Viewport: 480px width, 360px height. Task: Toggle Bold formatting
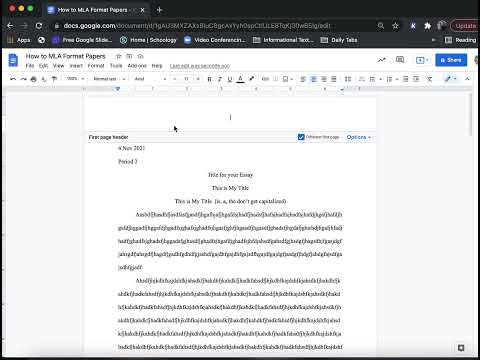[x=209, y=79]
